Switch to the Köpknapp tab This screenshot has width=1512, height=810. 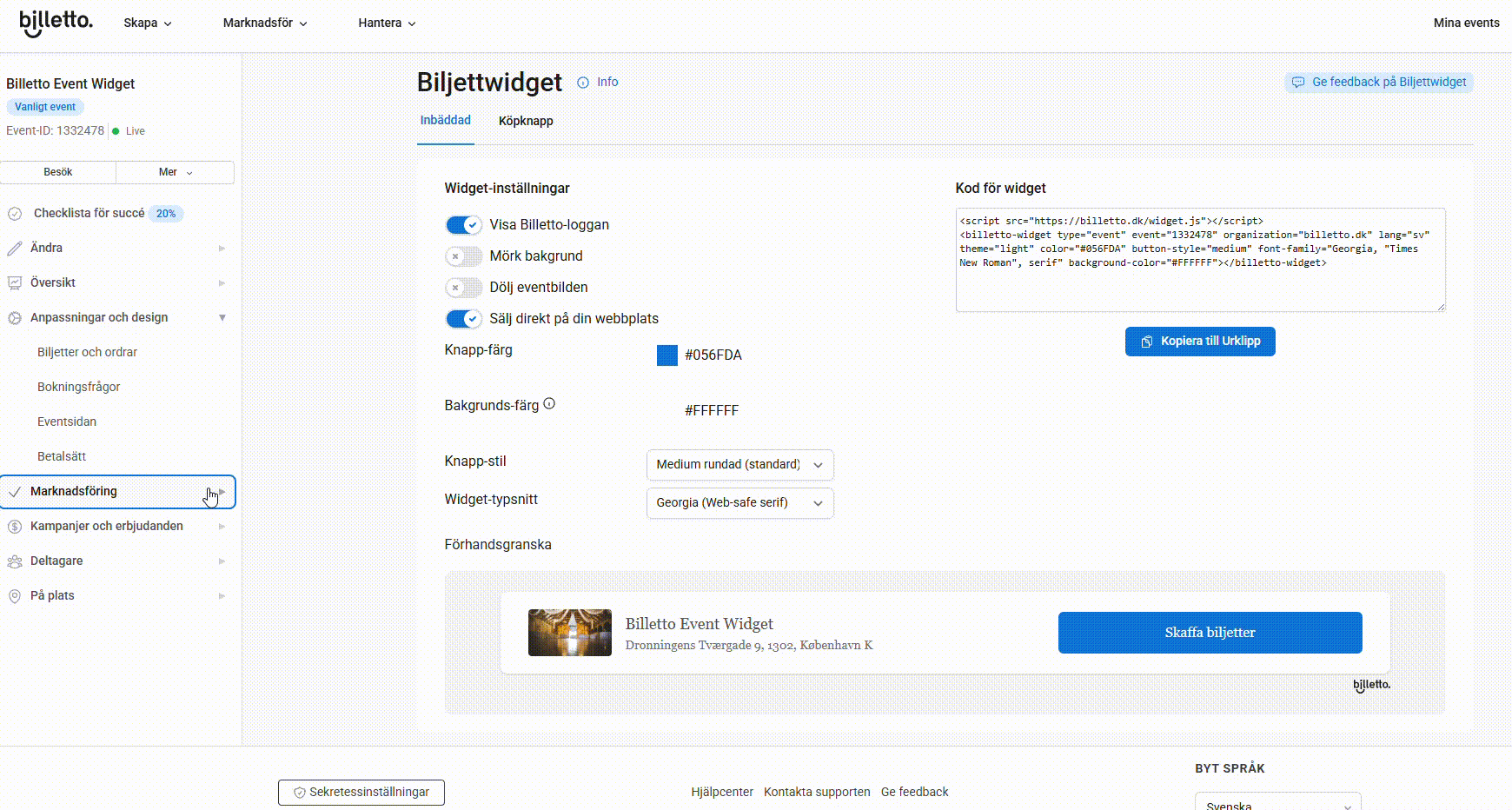(526, 121)
